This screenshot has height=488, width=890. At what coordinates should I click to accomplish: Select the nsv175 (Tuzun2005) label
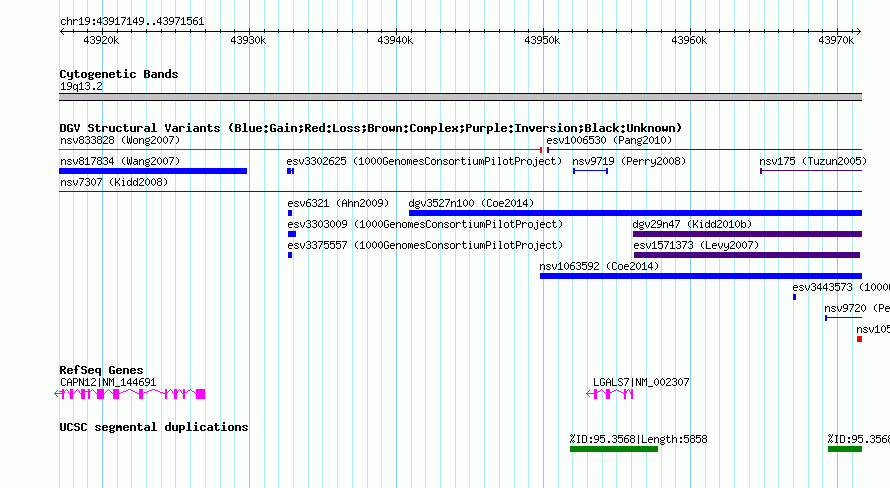(x=813, y=161)
